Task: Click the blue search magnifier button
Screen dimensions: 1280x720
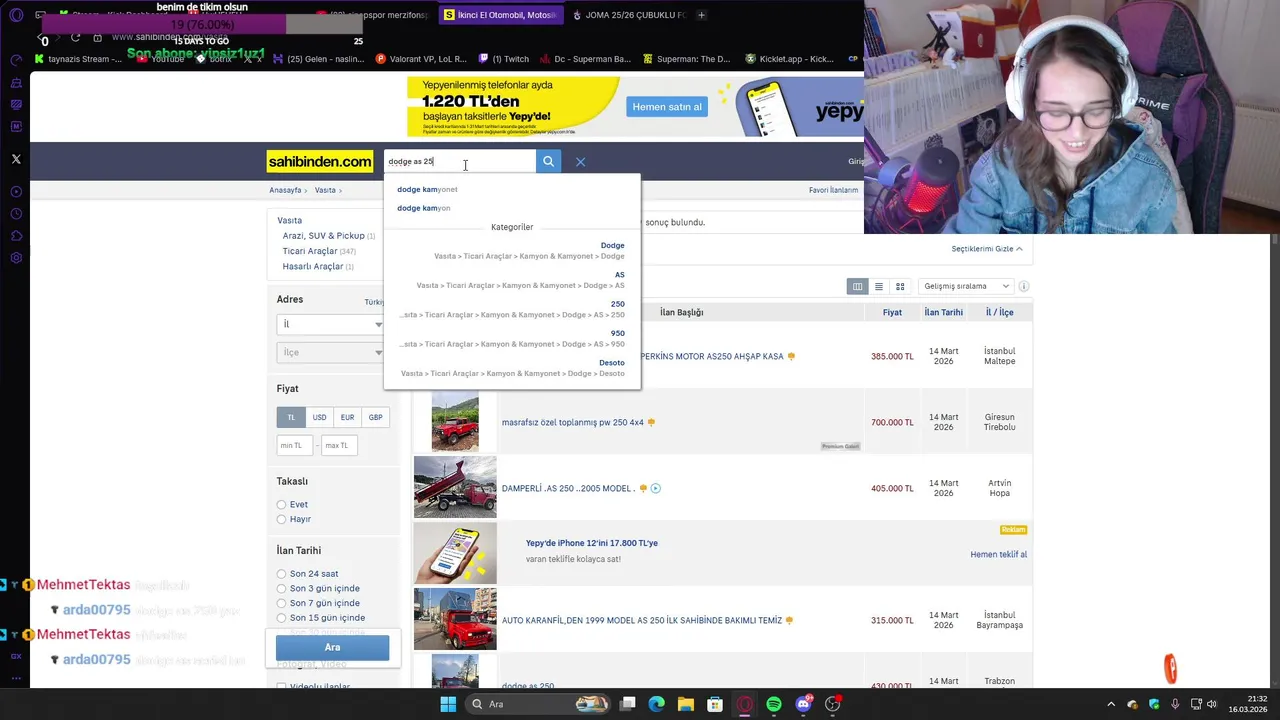Action: click(548, 161)
